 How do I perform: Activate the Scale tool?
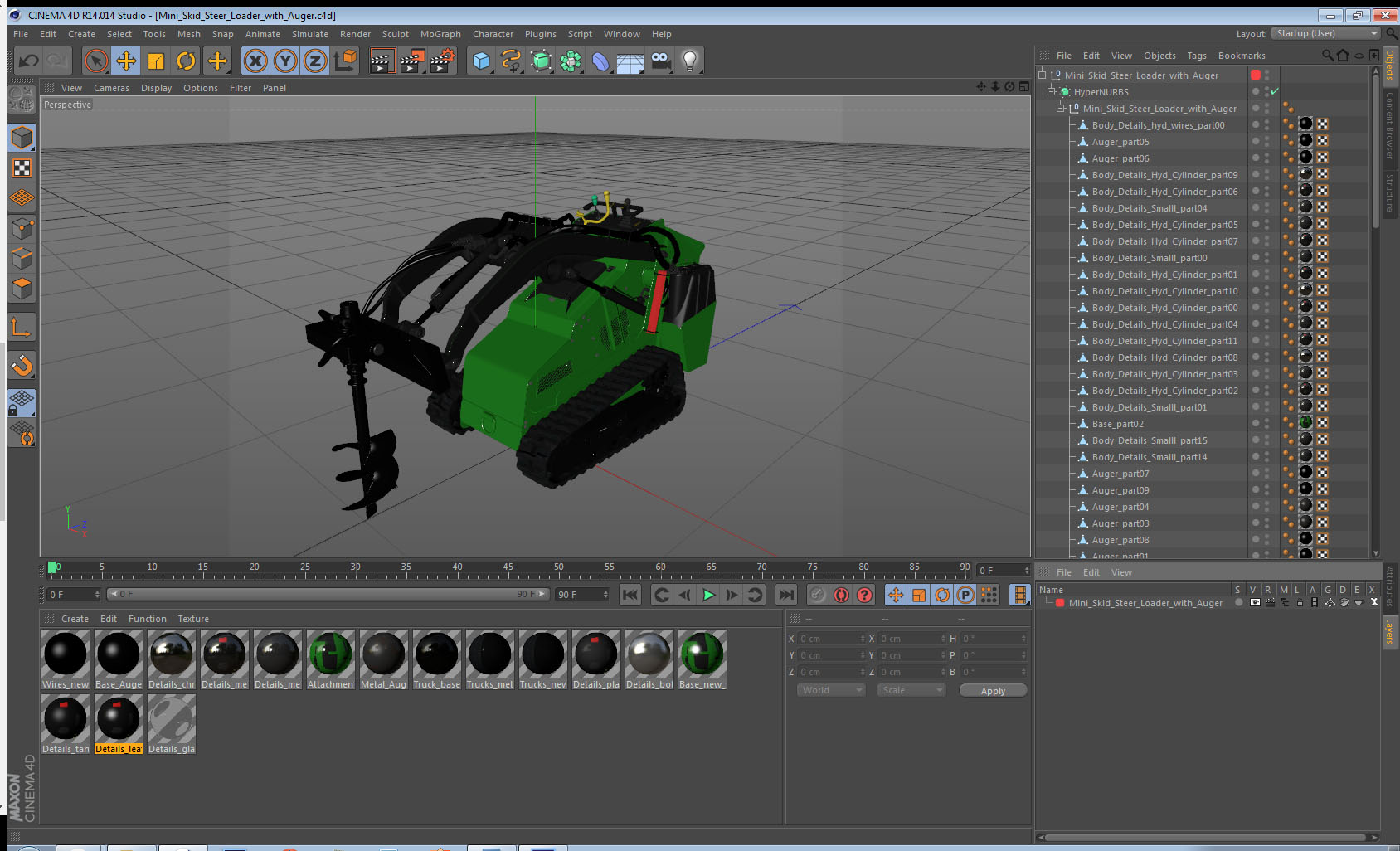click(x=156, y=61)
